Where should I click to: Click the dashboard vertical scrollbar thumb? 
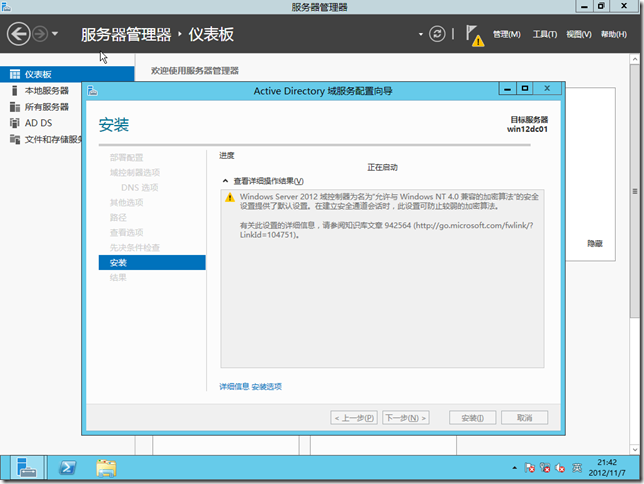point(635,191)
